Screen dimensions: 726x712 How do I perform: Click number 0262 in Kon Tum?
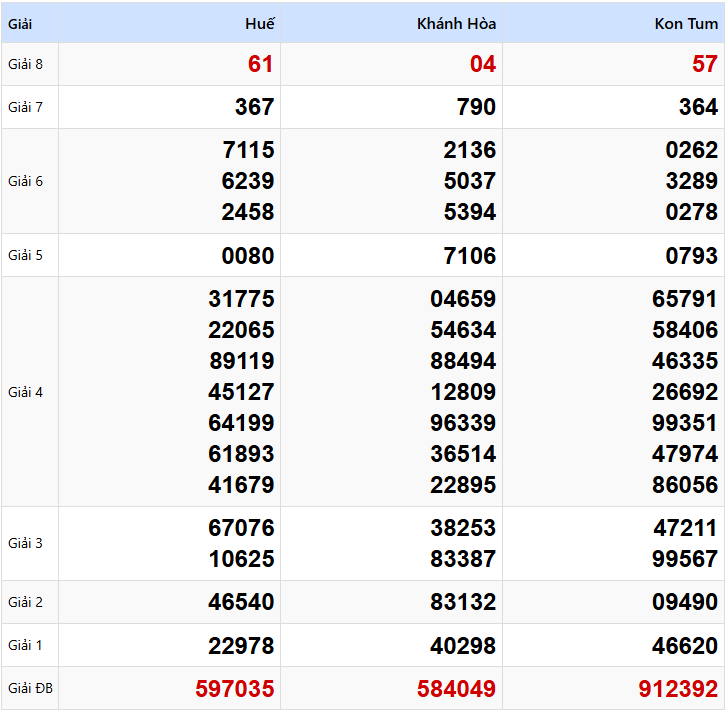click(x=692, y=150)
